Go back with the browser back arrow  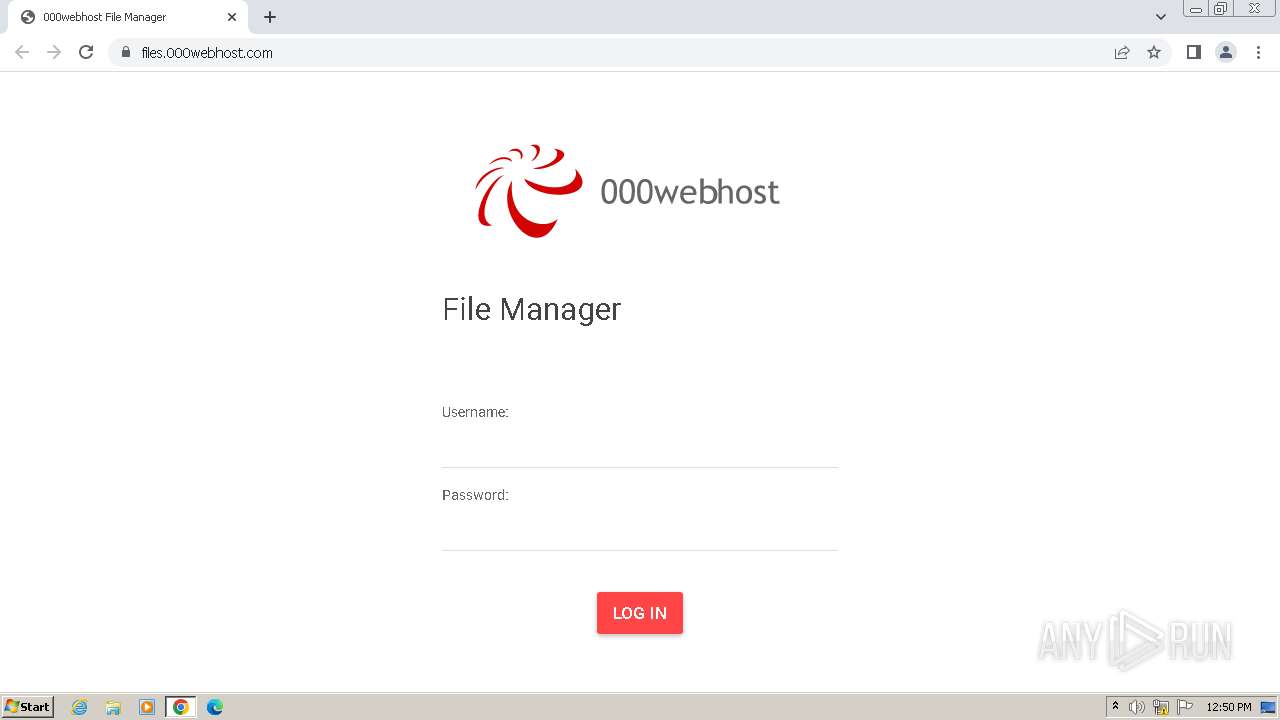(22, 53)
